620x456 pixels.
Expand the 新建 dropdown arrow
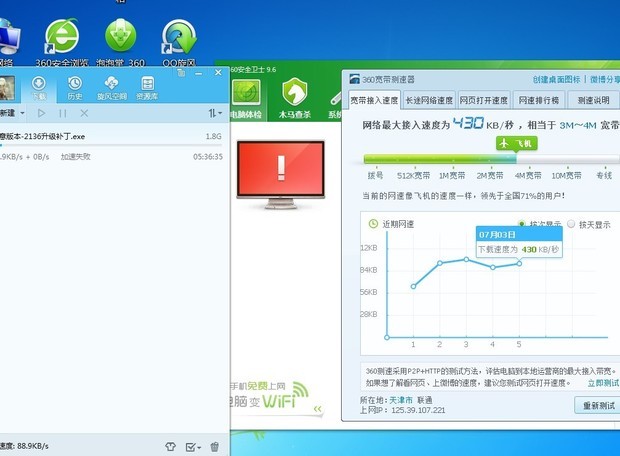23,114
